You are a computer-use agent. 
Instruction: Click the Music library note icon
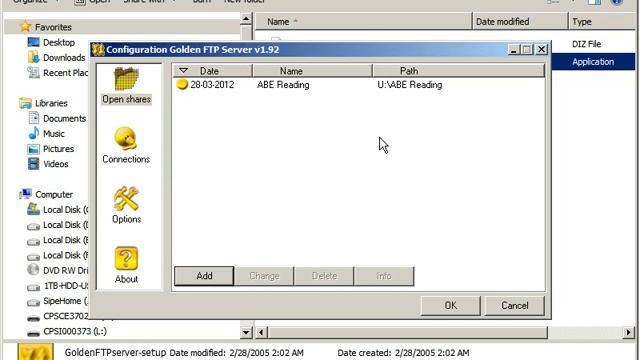(33, 133)
